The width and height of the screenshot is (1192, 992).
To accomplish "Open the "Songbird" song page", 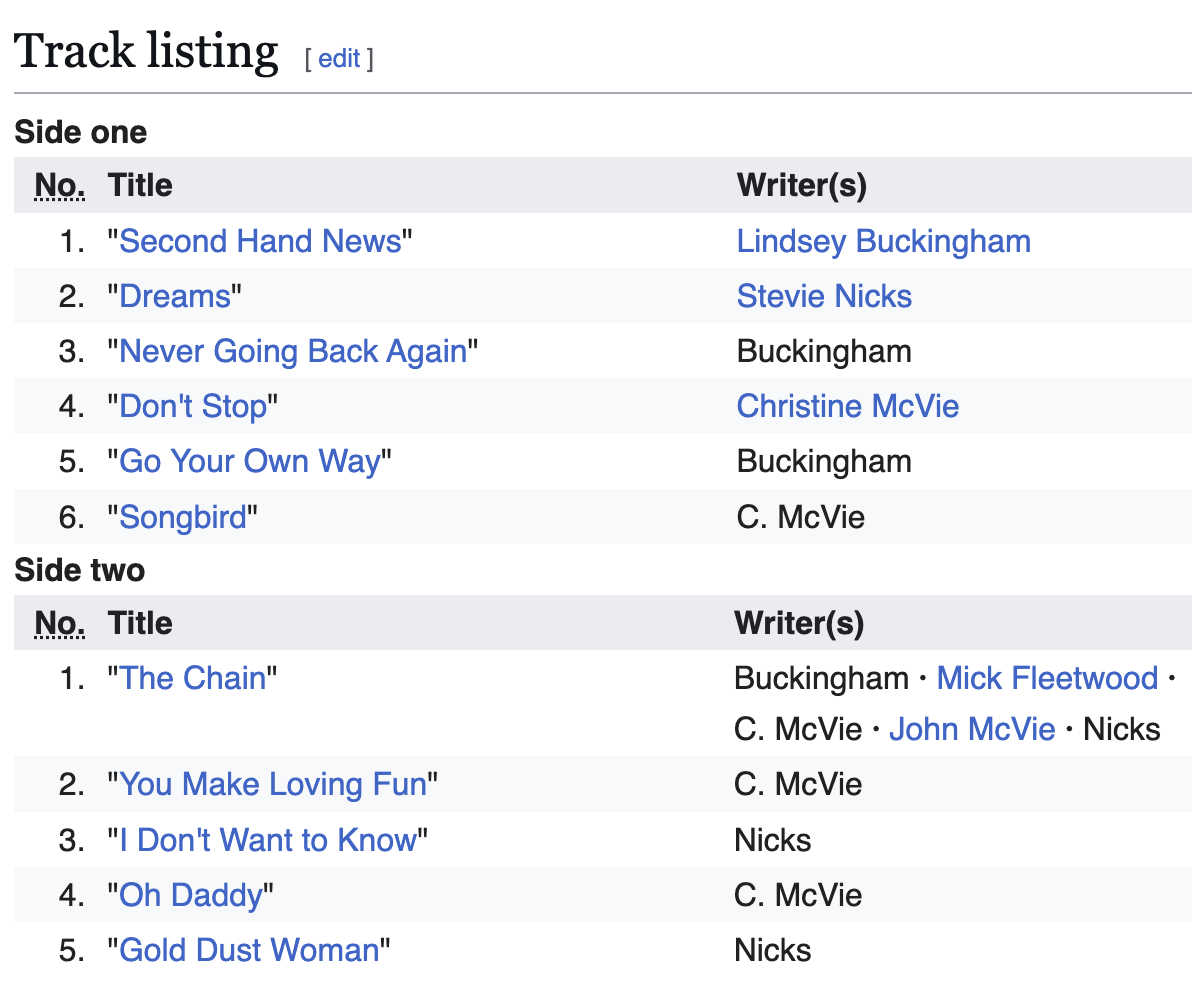I will click(x=183, y=517).
